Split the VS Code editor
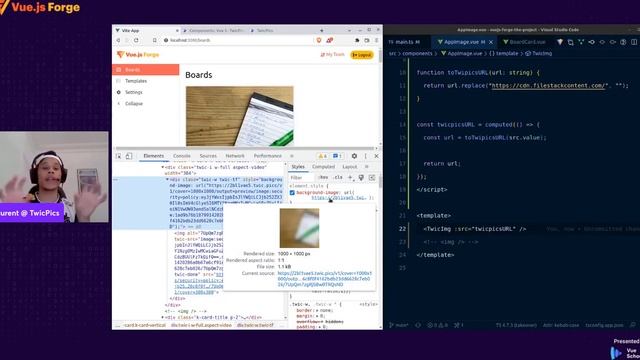 coord(633,42)
